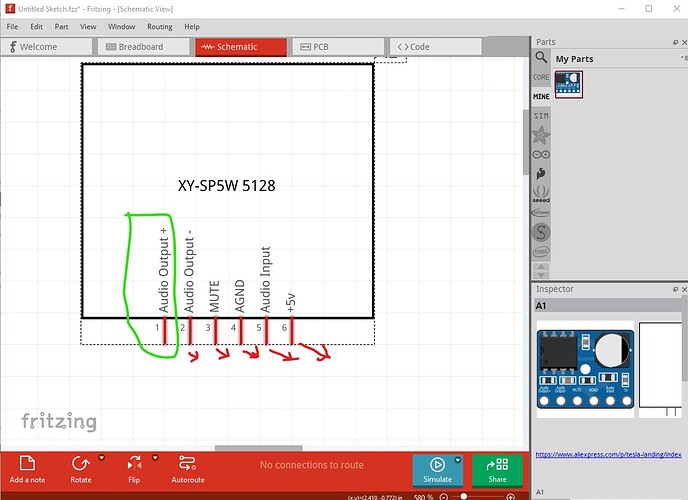688x500 pixels.
Task: Expand the Rotate options arrow
Action: 102,458
